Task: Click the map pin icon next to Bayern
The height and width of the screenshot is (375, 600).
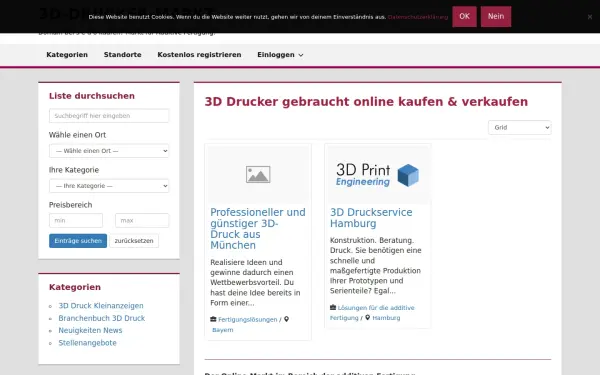Action: pos(286,319)
